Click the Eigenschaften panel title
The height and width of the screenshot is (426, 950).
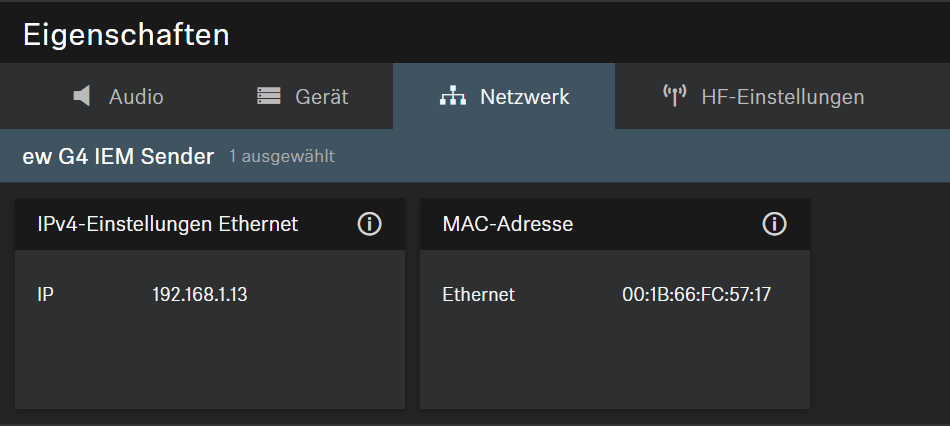pyautogui.click(x=126, y=35)
